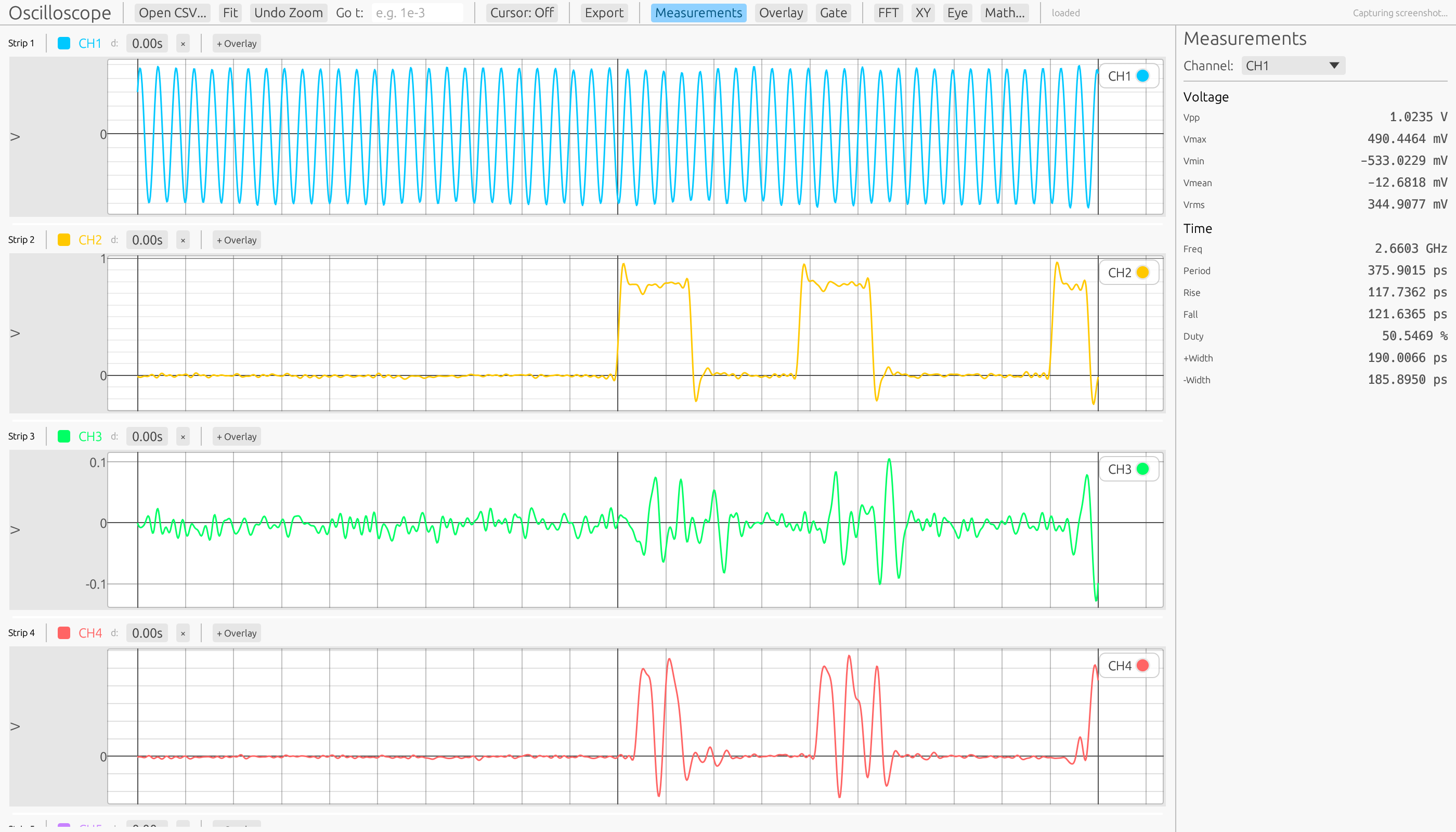Image resolution: width=1456 pixels, height=832 pixels.
Task: Open the FFT view
Action: point(888,12)
